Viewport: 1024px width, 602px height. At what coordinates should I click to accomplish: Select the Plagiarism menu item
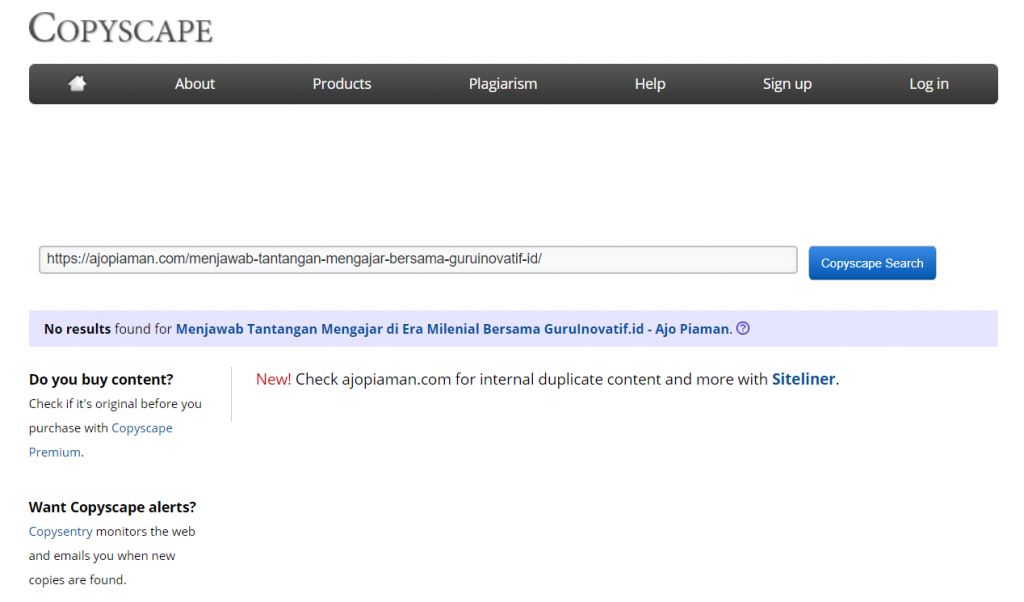pos(503,84)
